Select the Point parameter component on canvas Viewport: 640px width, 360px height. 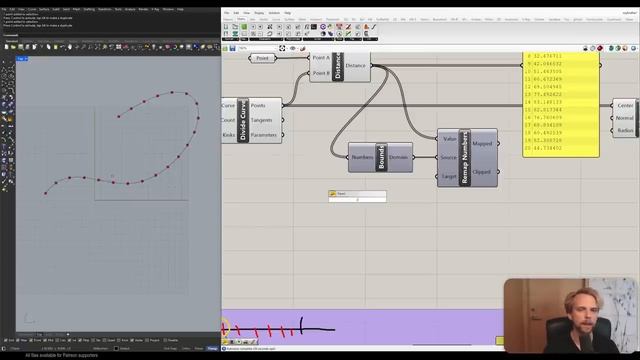pos(262,58)
